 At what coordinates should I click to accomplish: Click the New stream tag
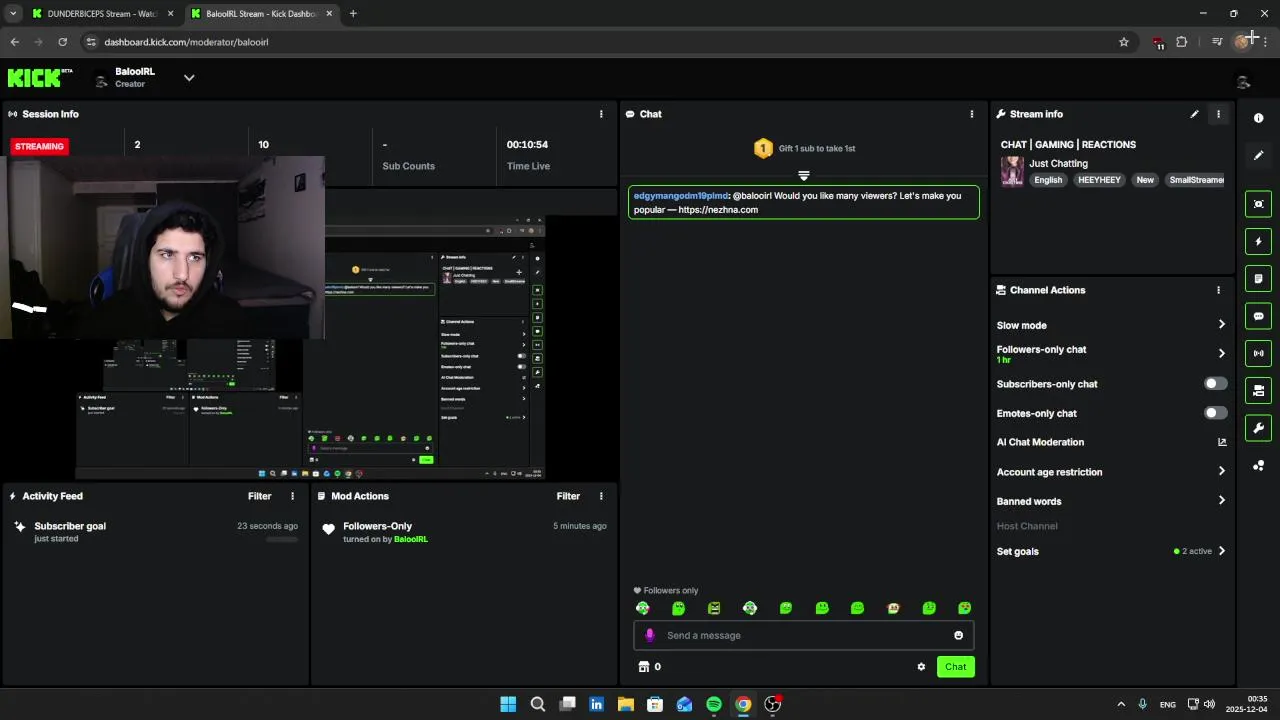[1145, 180]
